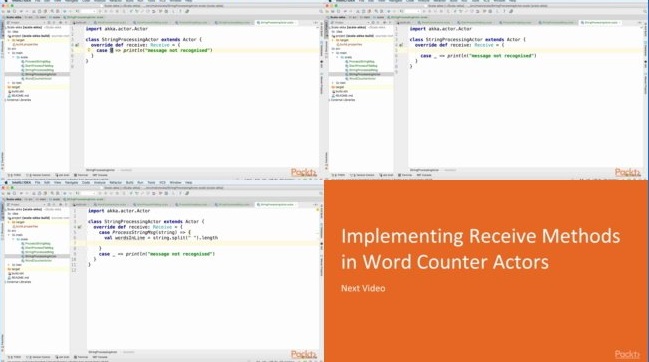Click the lightbulb intention icon beside case line

(89, 50)
